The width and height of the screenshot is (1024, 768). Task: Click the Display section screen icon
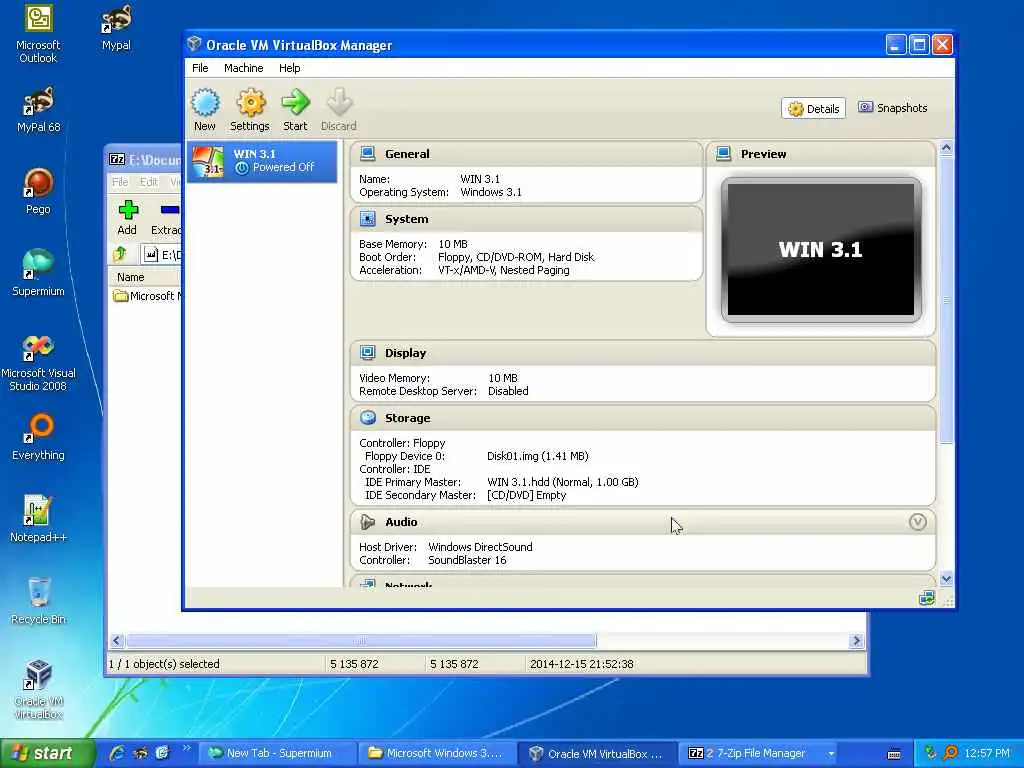click(368, 353)
